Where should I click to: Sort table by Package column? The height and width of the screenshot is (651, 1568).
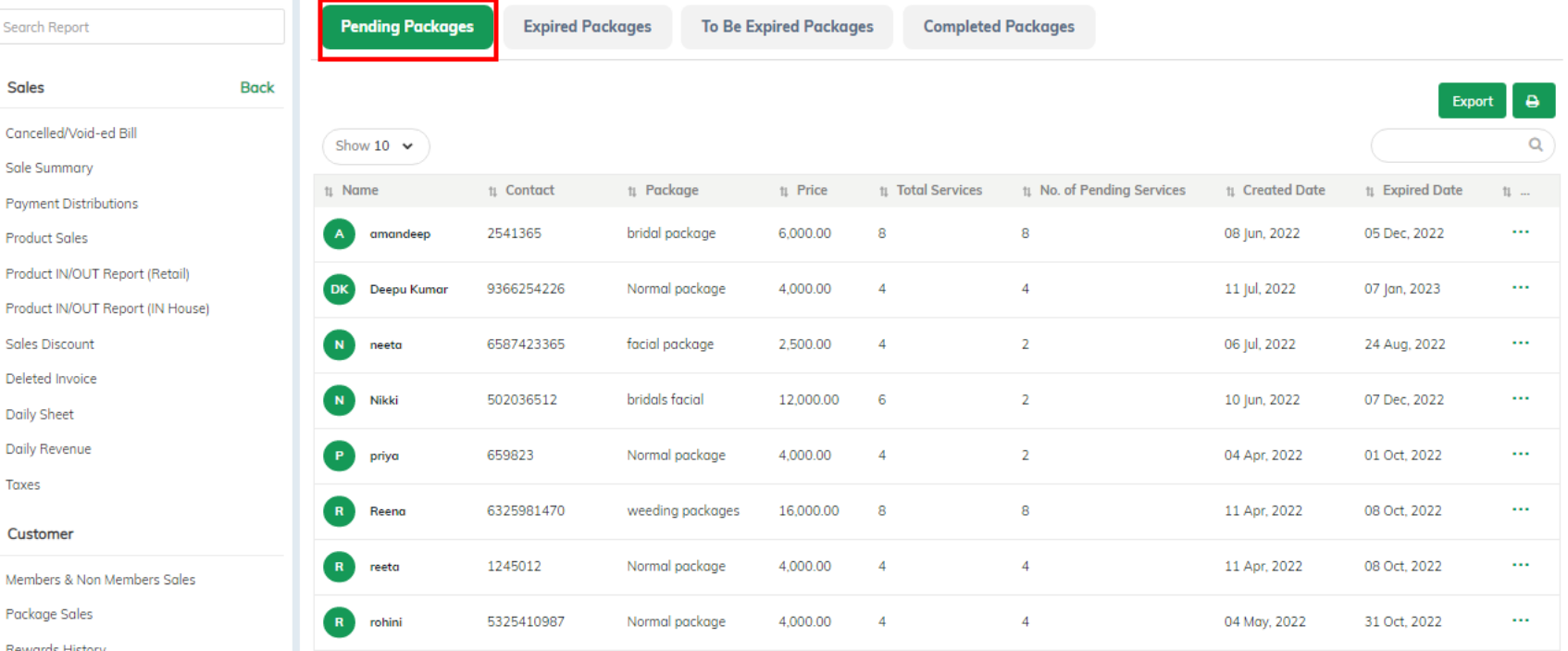click(x=663, y=190)
